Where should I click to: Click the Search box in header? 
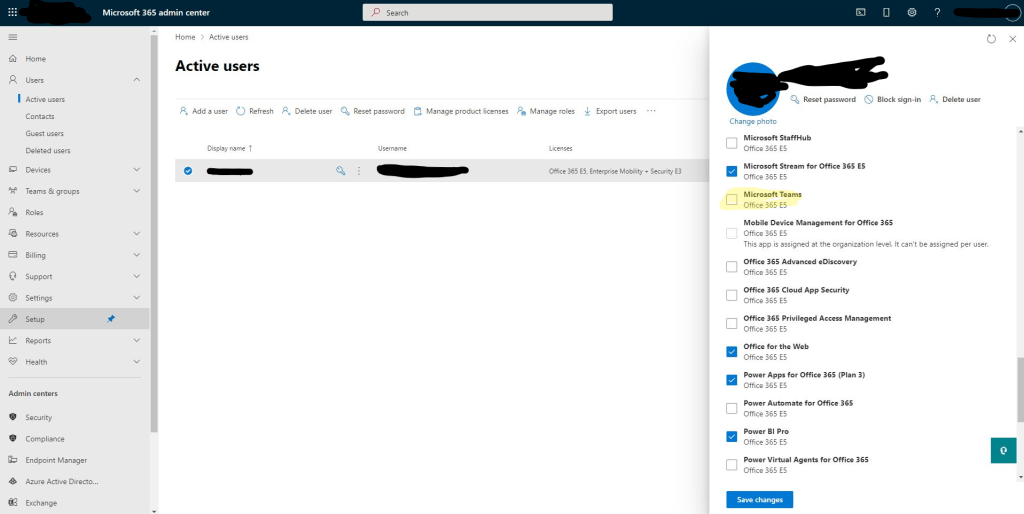(x=485, y=13)
